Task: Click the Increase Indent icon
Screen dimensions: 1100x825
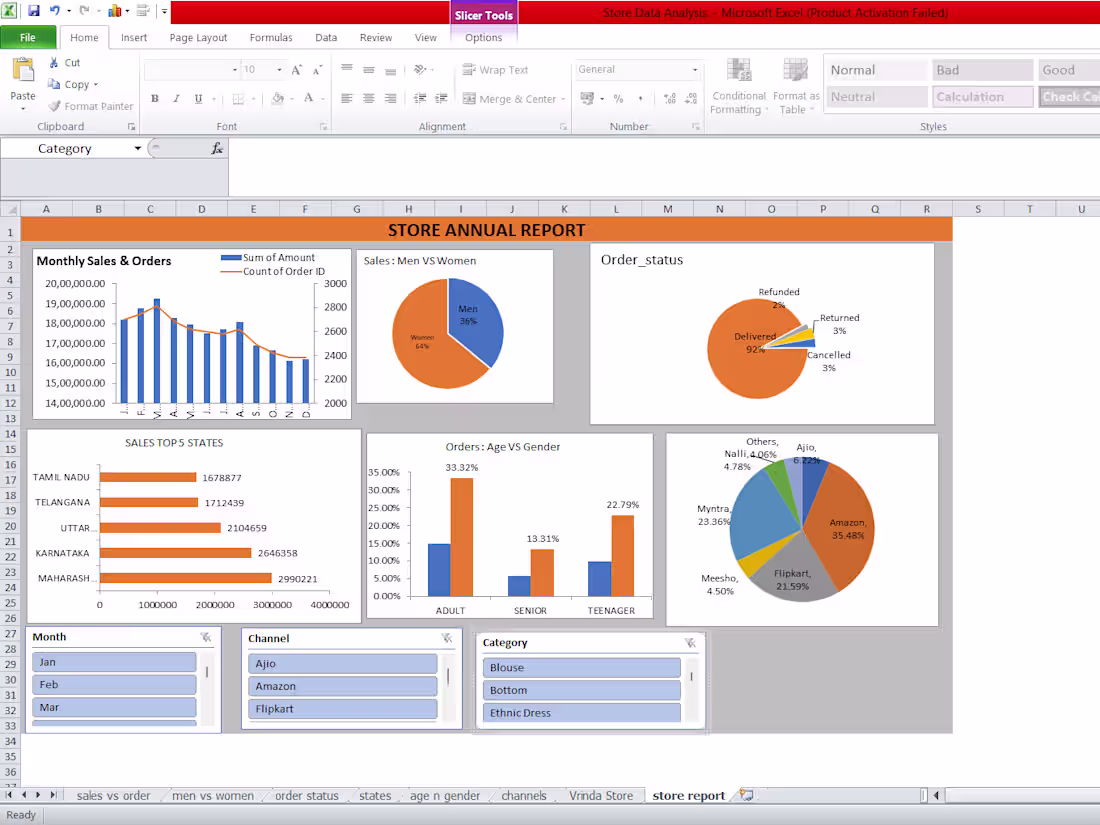Action: pos(441,98)
